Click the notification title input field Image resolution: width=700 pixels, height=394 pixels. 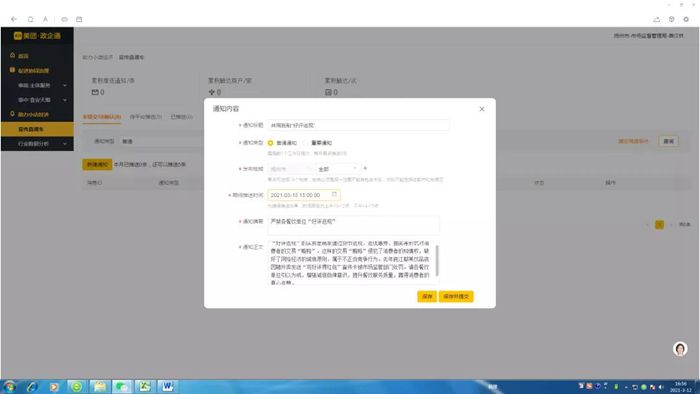tap(358, 125)
